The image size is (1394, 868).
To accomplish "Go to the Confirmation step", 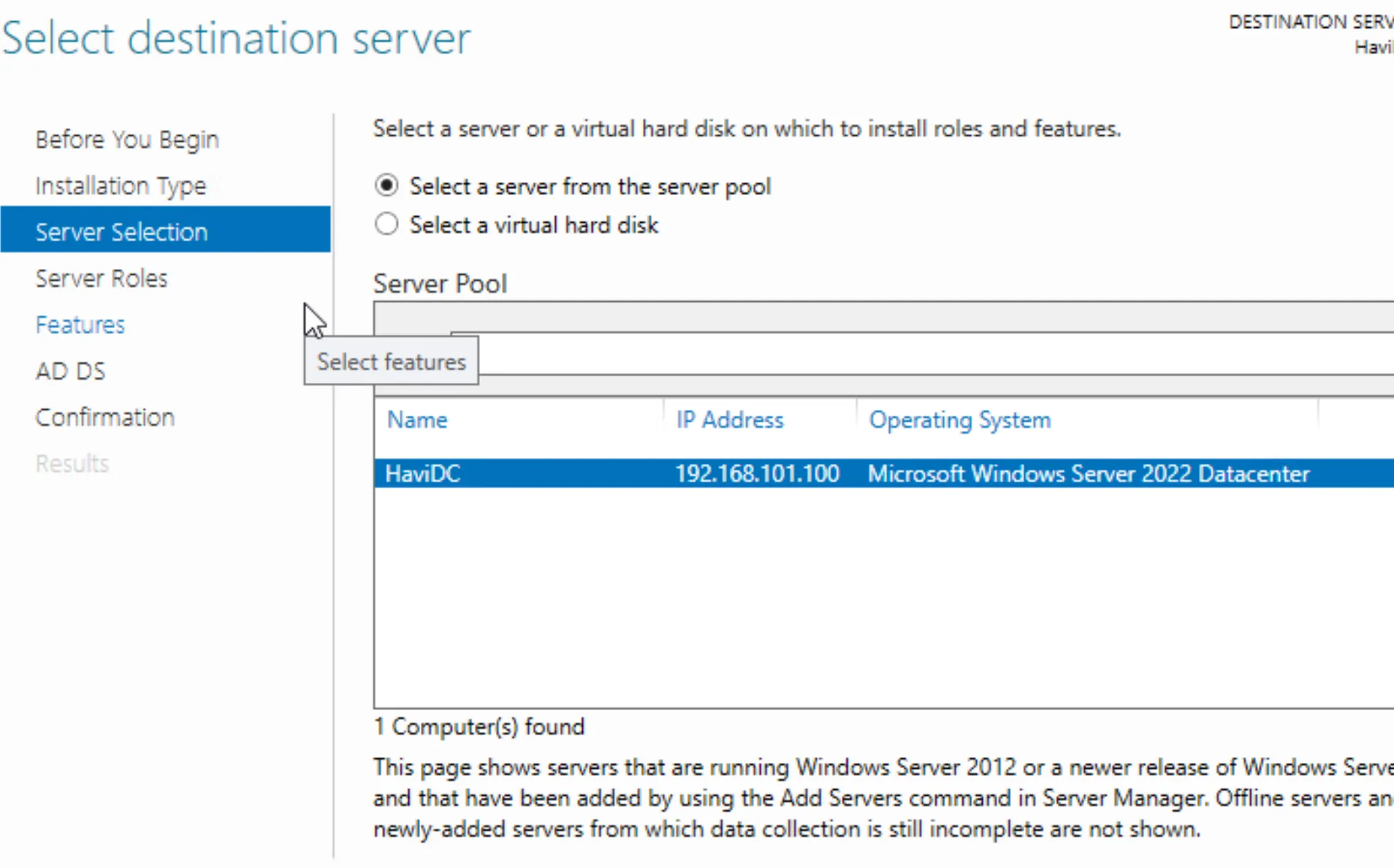I will click(x=105, y=417).
